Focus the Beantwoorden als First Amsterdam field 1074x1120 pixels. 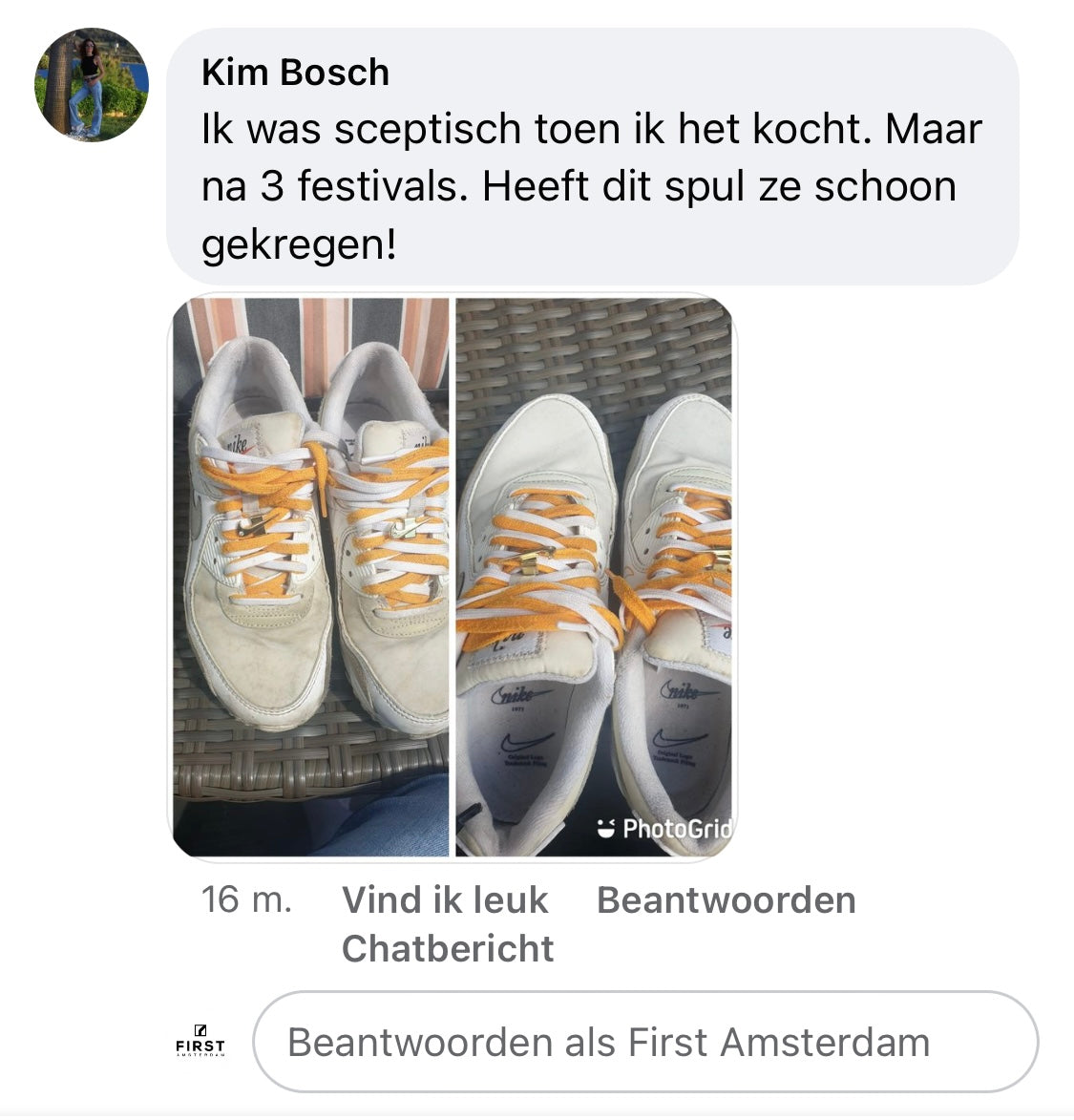(x=645, y=1042)
